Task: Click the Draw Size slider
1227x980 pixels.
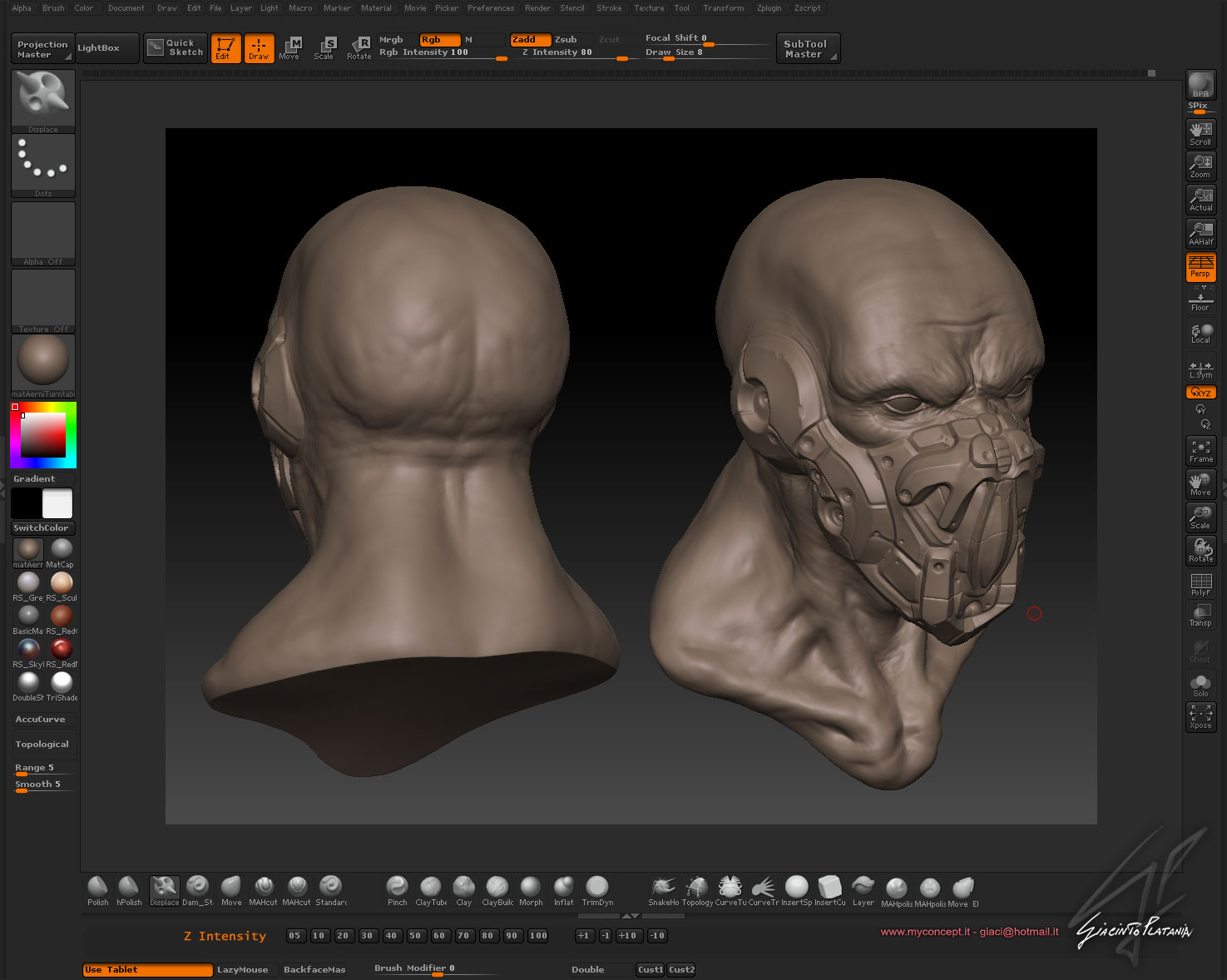Action: click(x=708, y=53)
